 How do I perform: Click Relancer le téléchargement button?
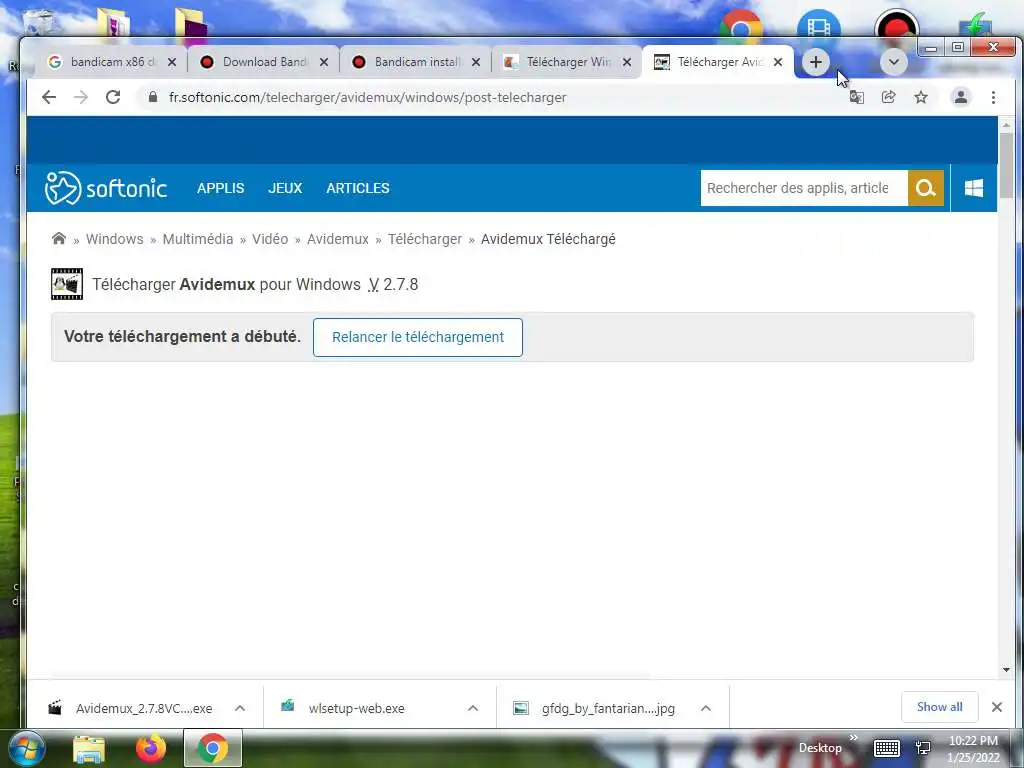tap(418, 338)
